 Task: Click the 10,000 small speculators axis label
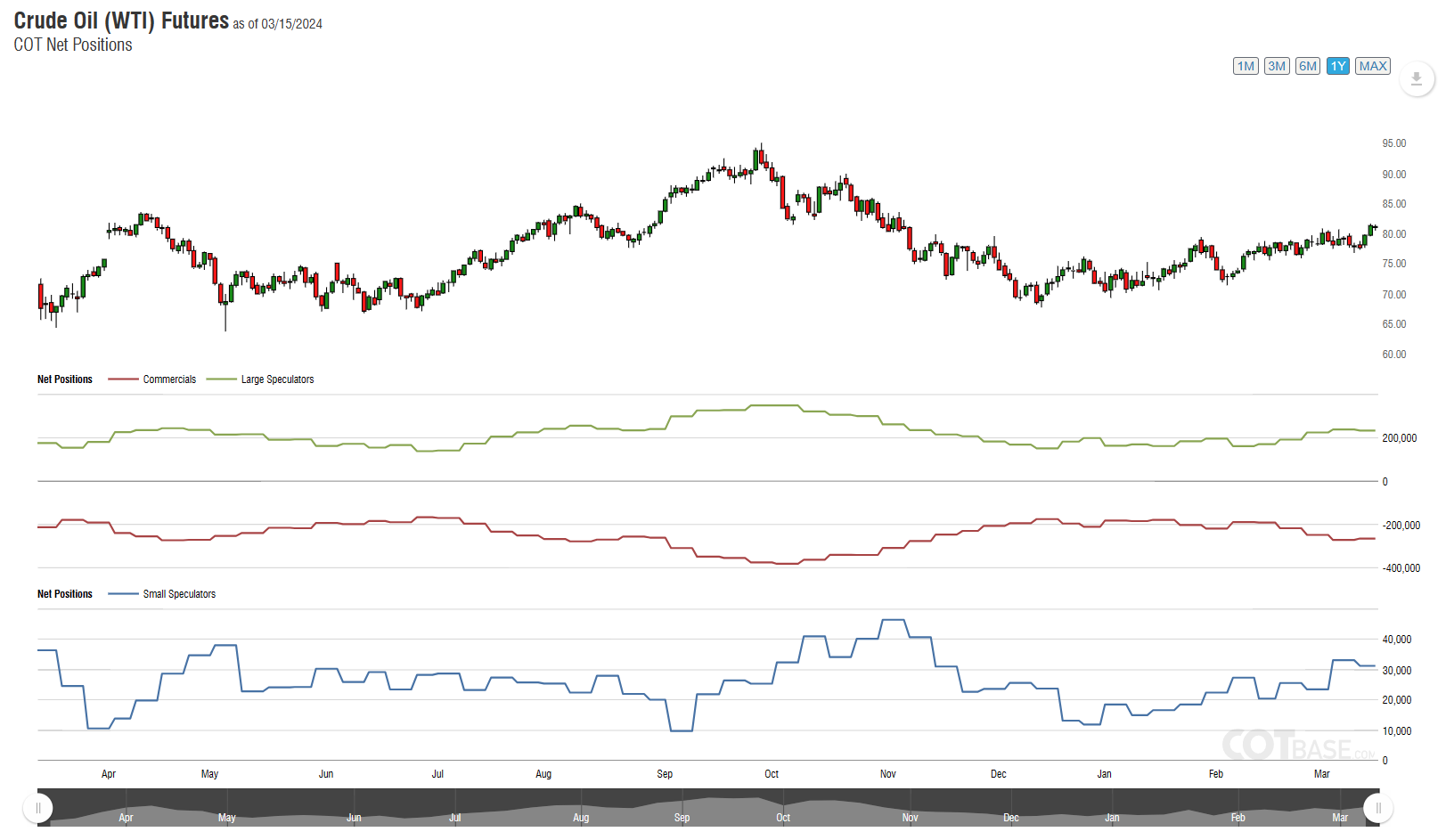click(x=1397, y=731)
